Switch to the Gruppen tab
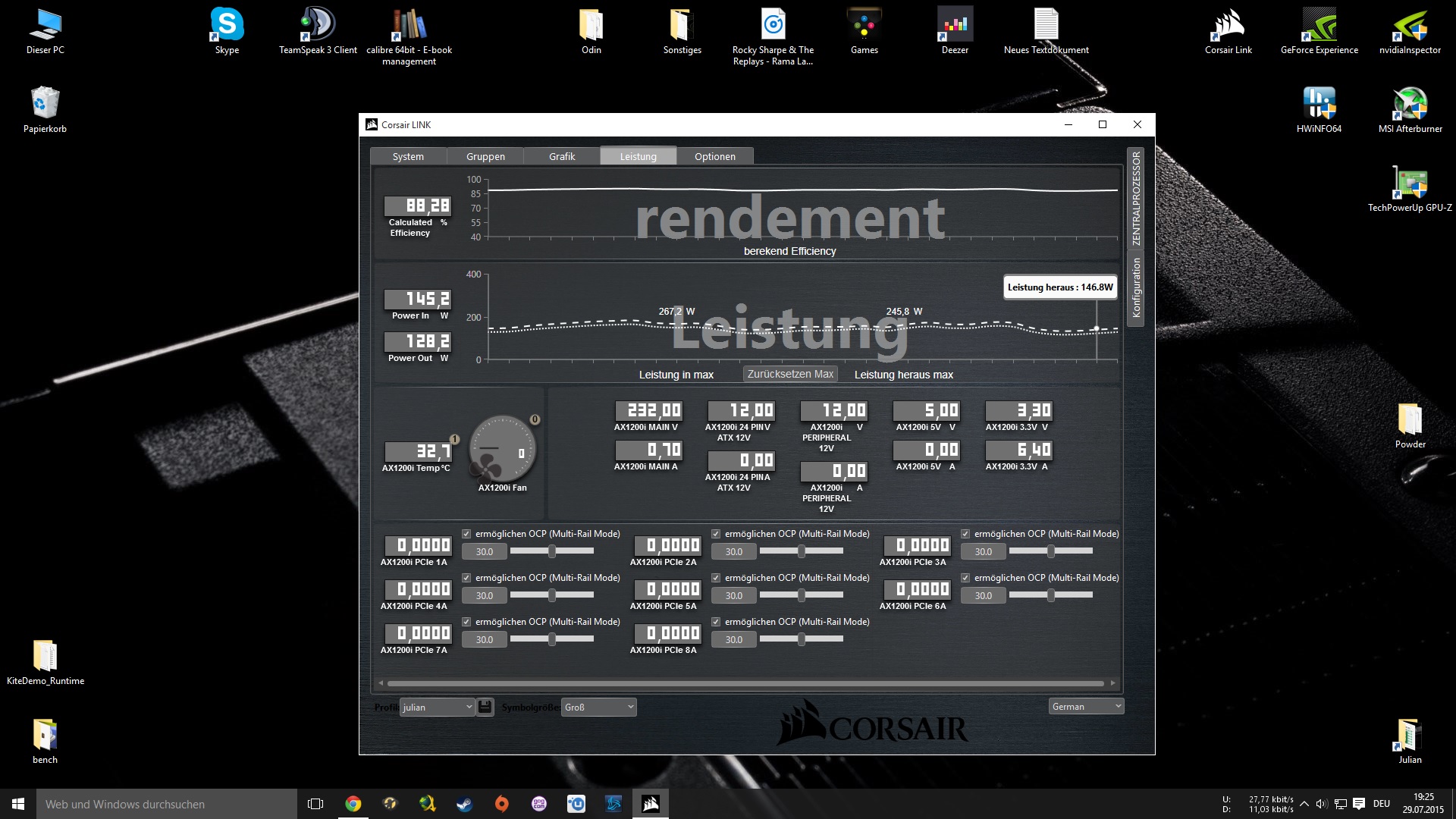 pos(485,156)
